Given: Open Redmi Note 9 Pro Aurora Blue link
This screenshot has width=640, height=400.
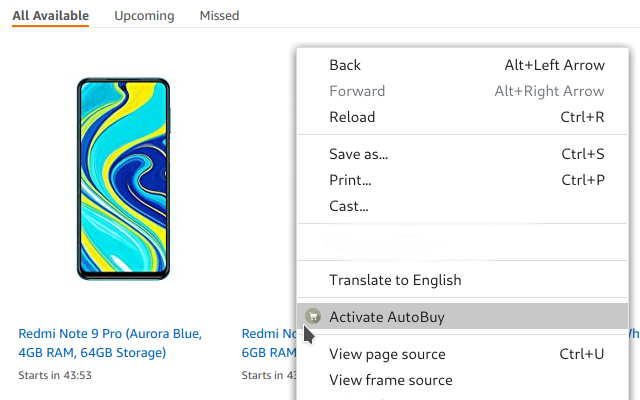Looking at the screenshot, I should pyautogui.click(x=110, y=343).
